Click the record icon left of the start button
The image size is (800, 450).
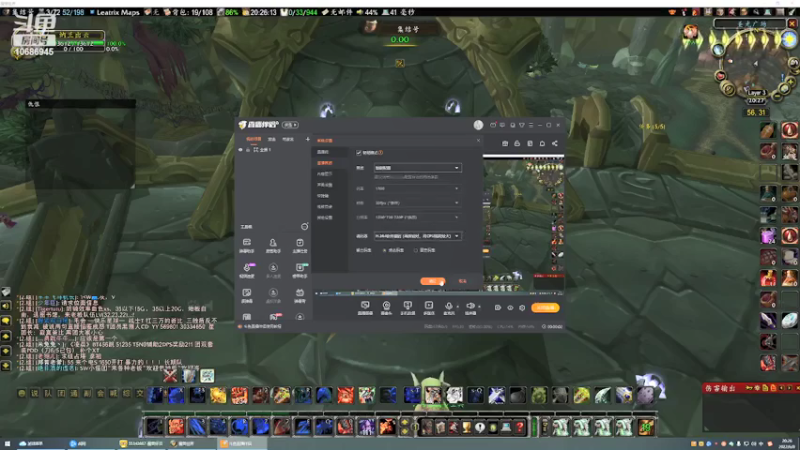tap(497, 308)
